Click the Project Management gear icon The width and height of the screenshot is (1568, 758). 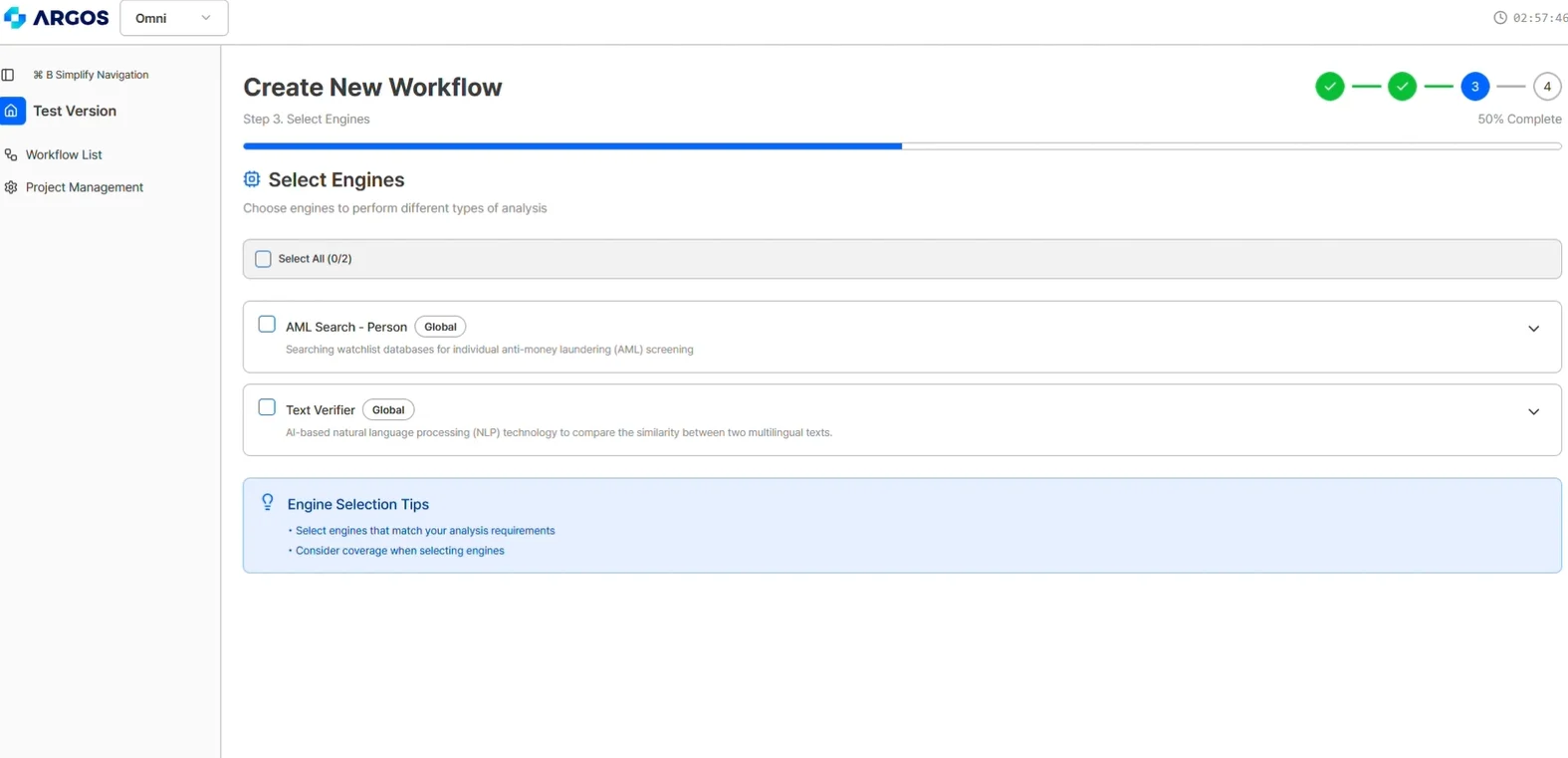click(x=11, y=187)
